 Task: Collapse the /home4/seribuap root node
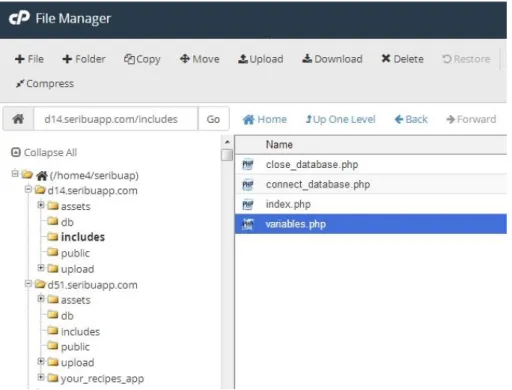click(15, 174)
